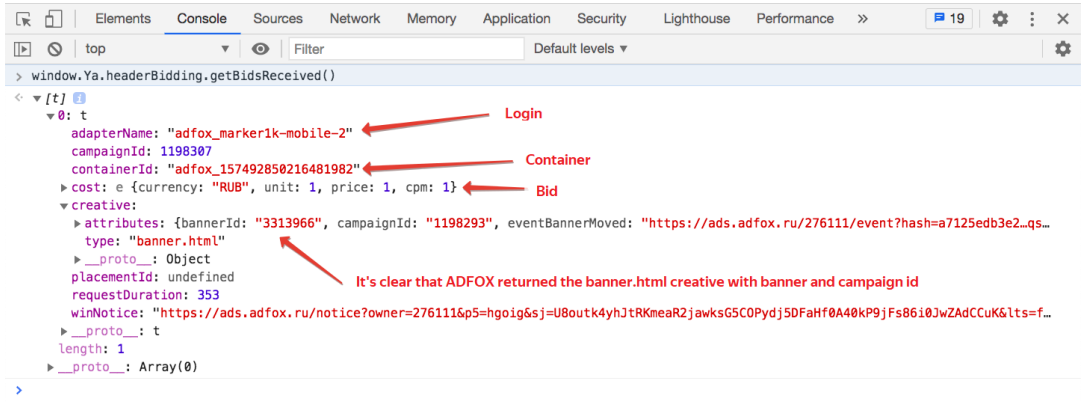
Task: Open the console settings gear below the toolbar
Action: (x=1062, y=49)
